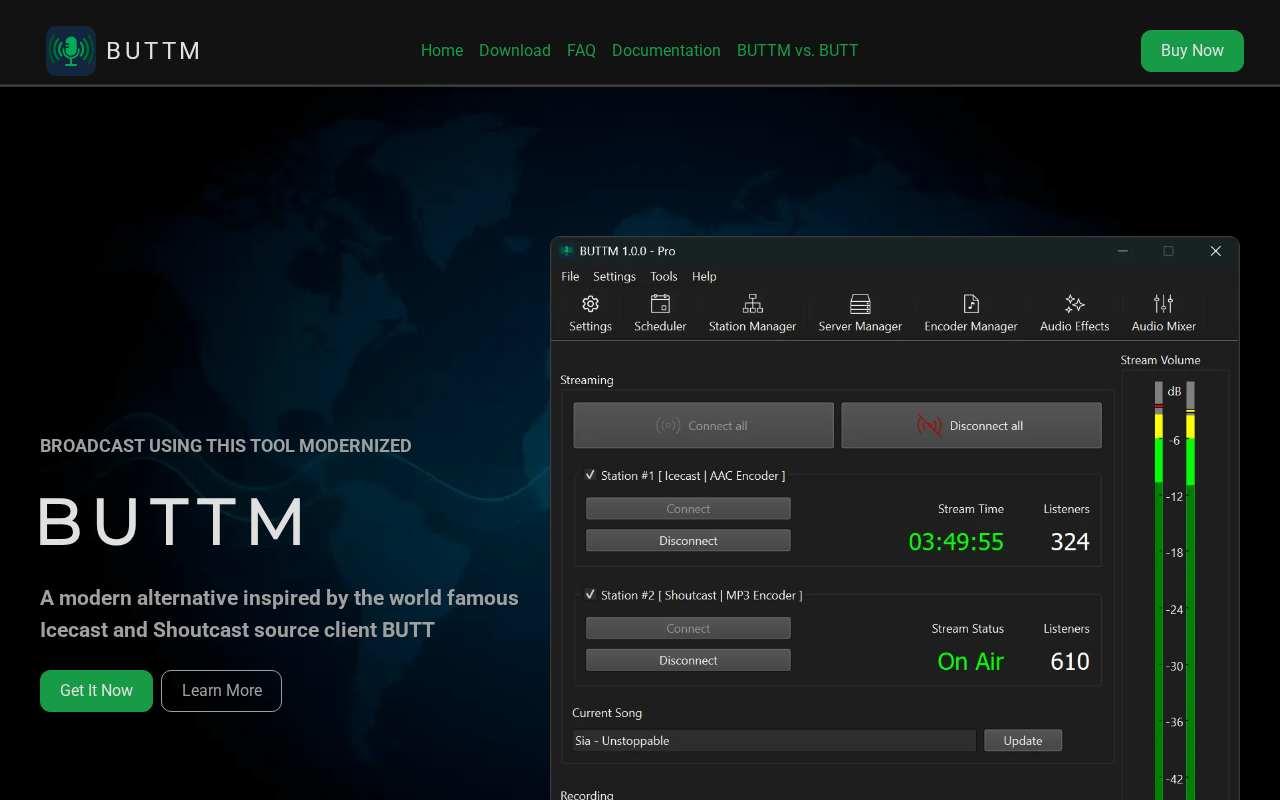Click the BUTTM microphone logo icon
Image resolution: width=1280 pixels, height=800 pixels.
tap(71, 51)
